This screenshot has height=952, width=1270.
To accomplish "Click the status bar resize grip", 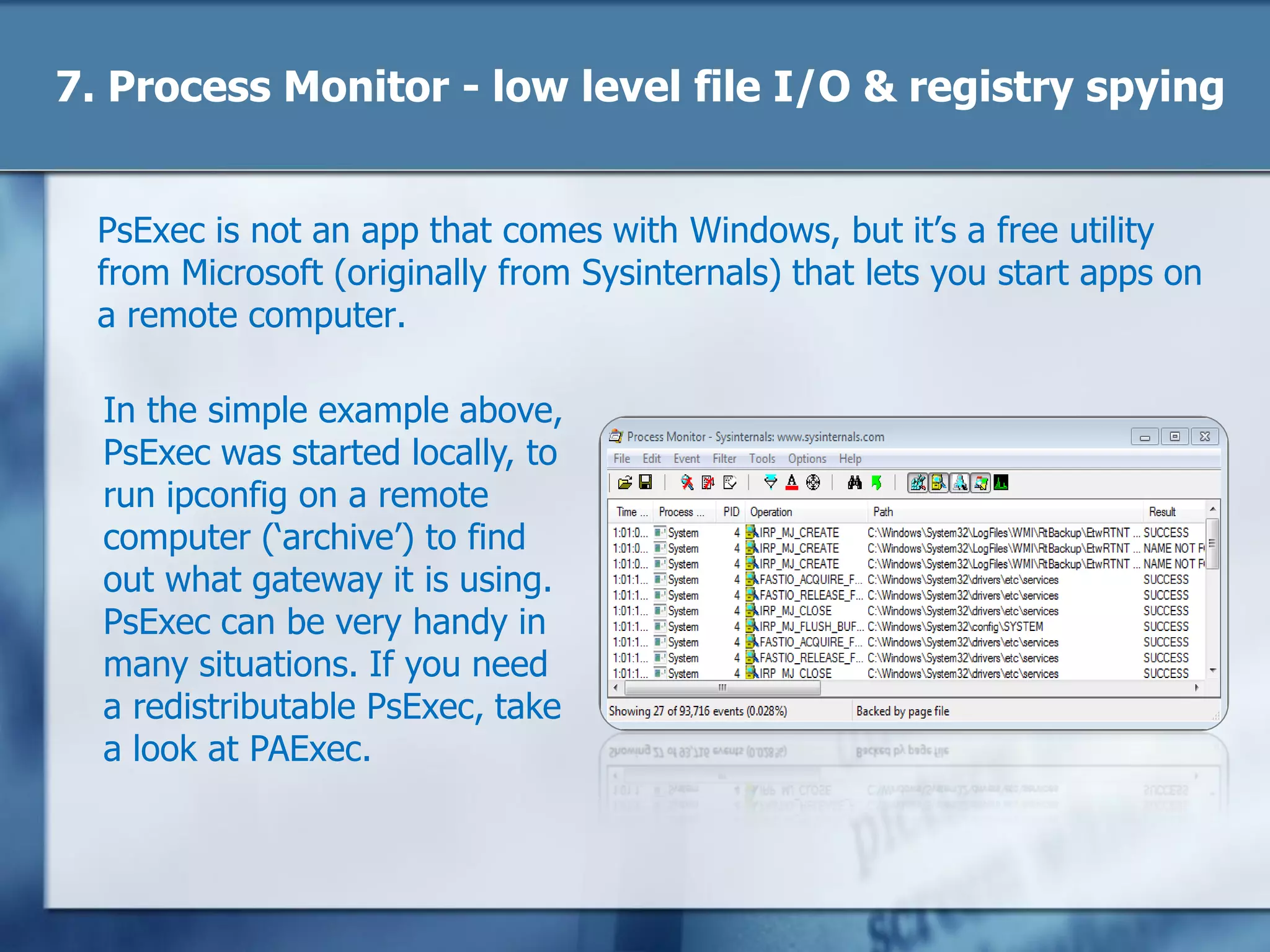I will [x=1215, y=716].
